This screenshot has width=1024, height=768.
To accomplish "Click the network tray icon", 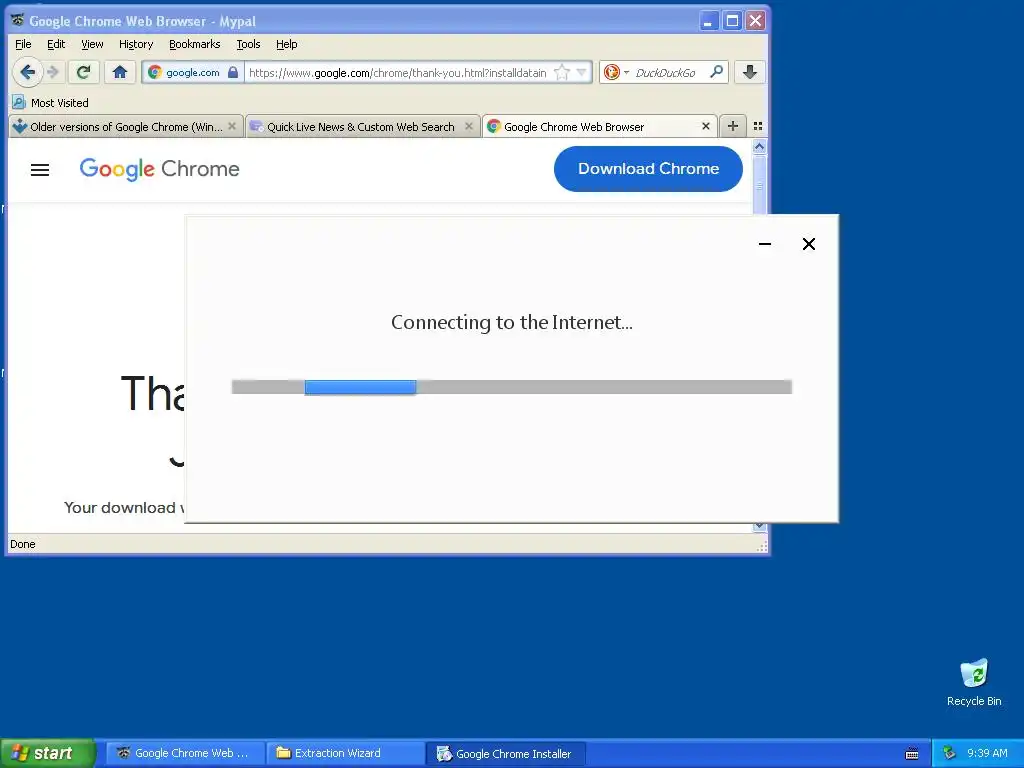I will [949, 753].
